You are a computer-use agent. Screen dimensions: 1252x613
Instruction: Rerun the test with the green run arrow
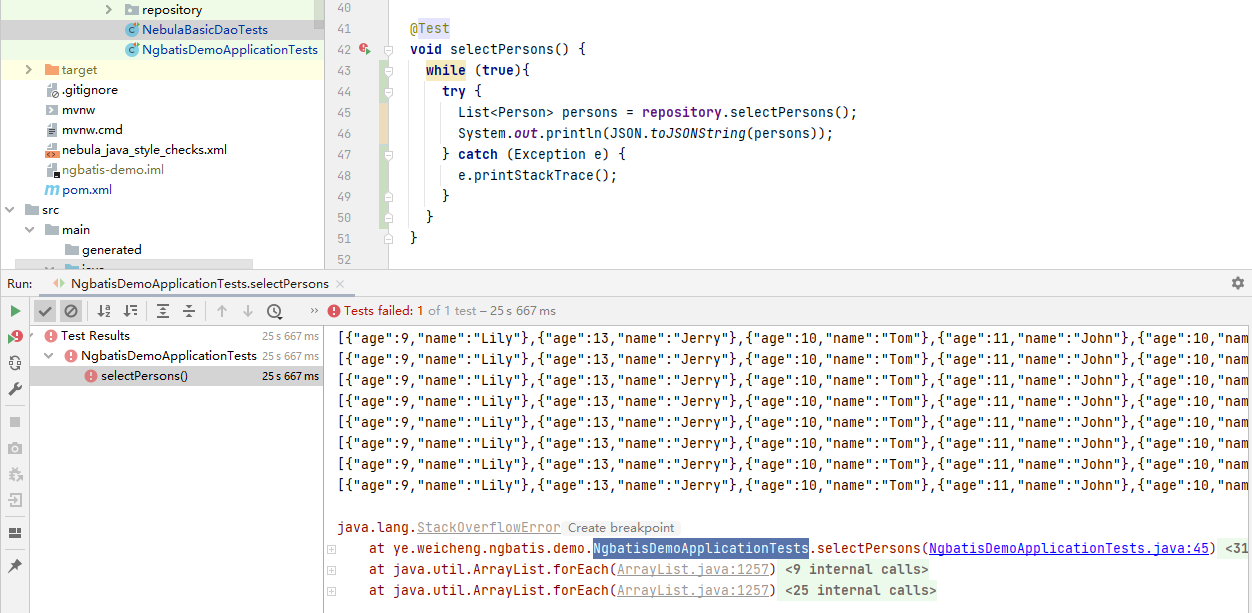click(x=14, y=310)
